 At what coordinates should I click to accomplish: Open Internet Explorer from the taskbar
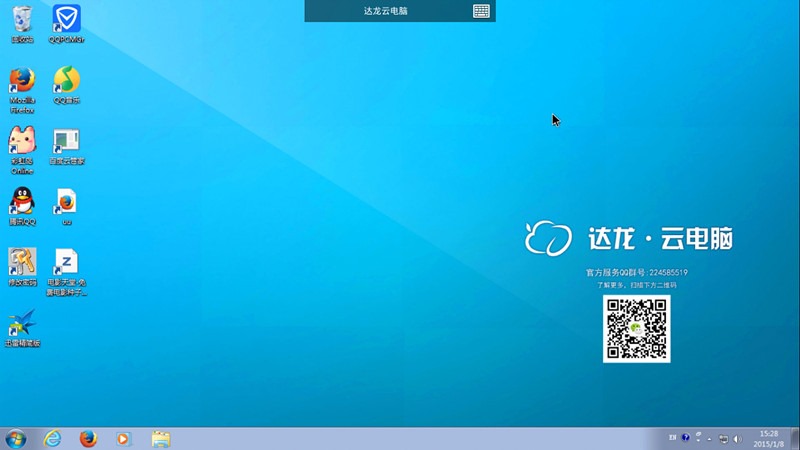click(53, 439)
